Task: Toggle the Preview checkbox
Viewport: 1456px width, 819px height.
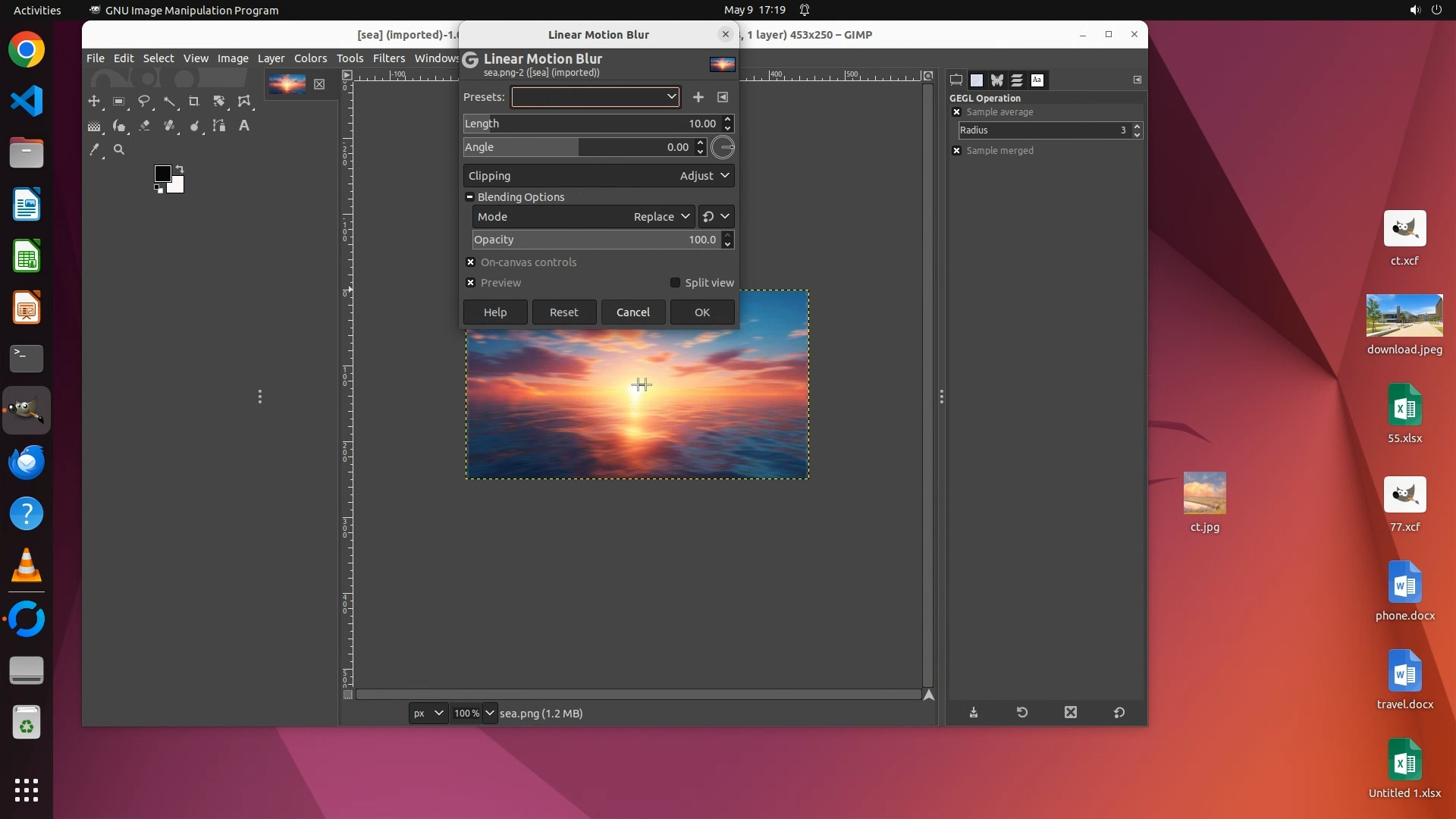Action: [x=471, y=283]
